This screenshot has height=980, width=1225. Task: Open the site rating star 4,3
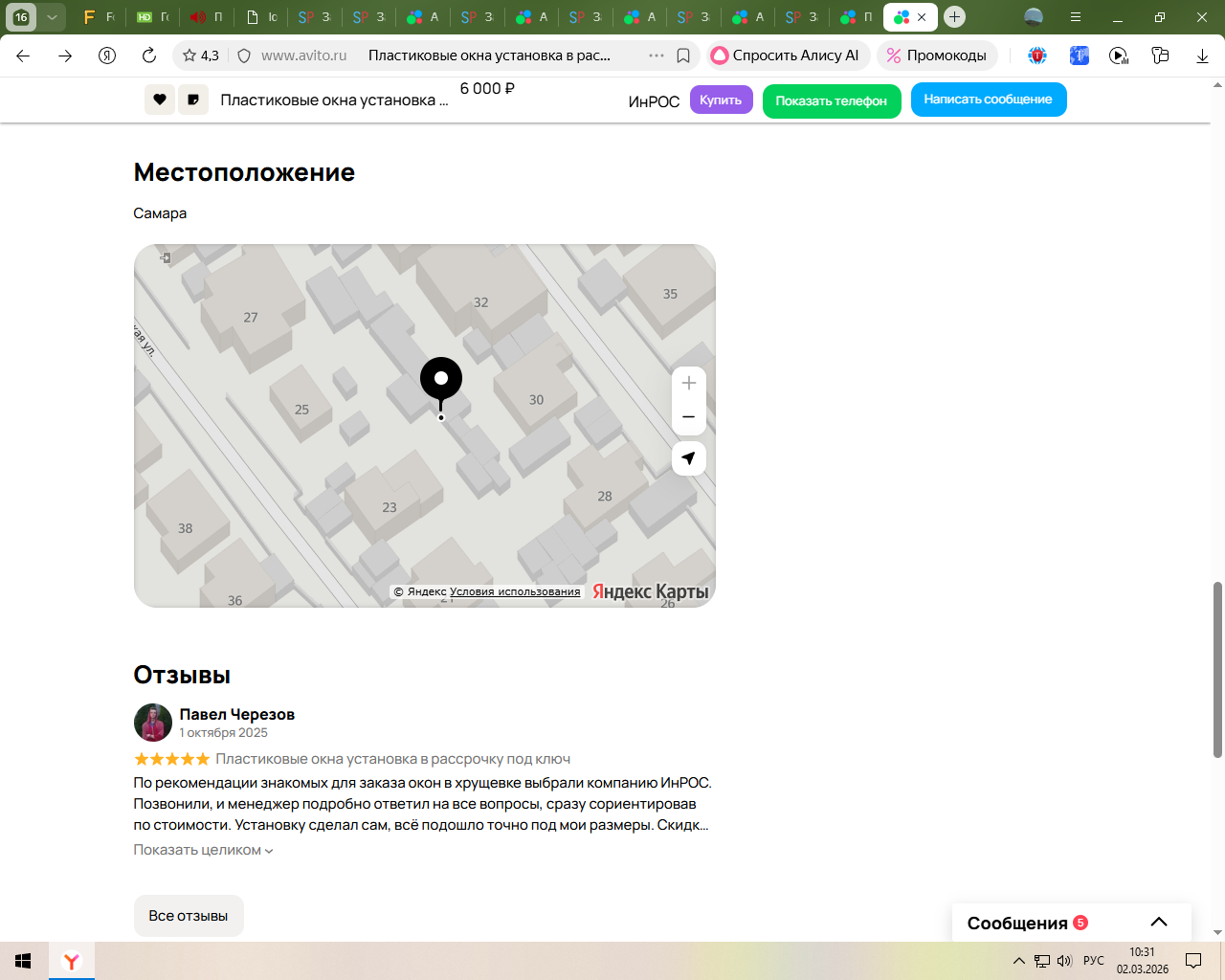tap(201, 56)
